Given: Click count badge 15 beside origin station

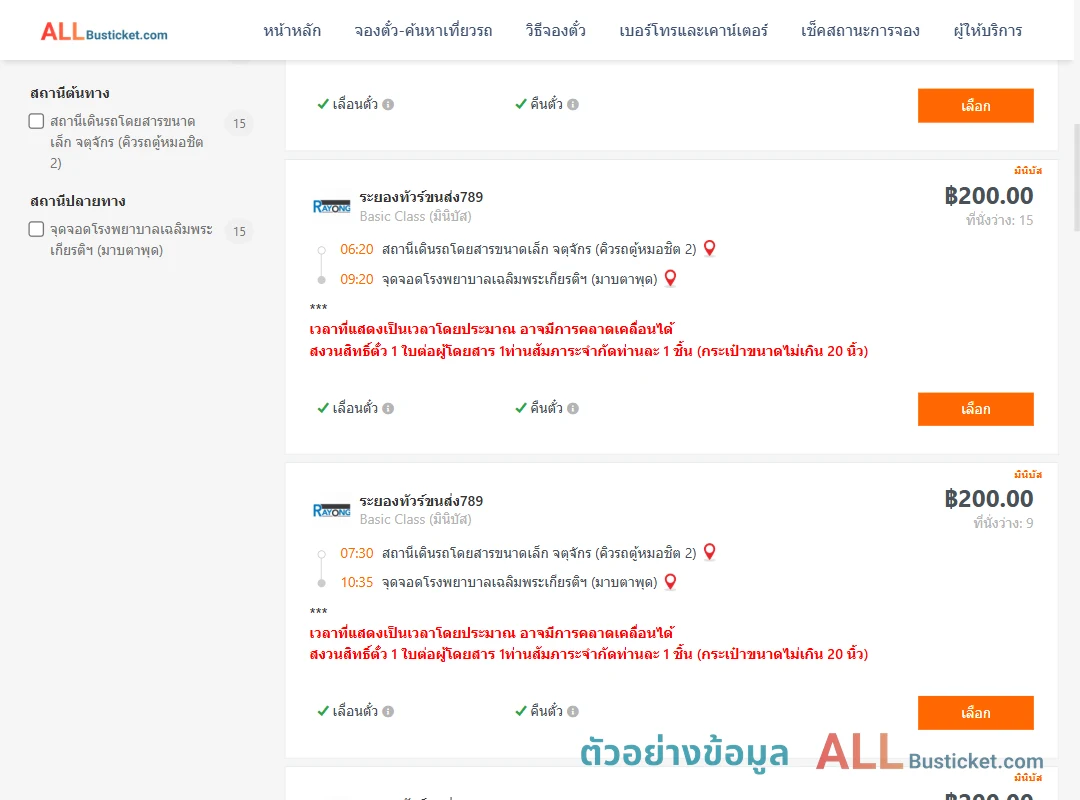Looking at the screenshot, I should (239, 123).
